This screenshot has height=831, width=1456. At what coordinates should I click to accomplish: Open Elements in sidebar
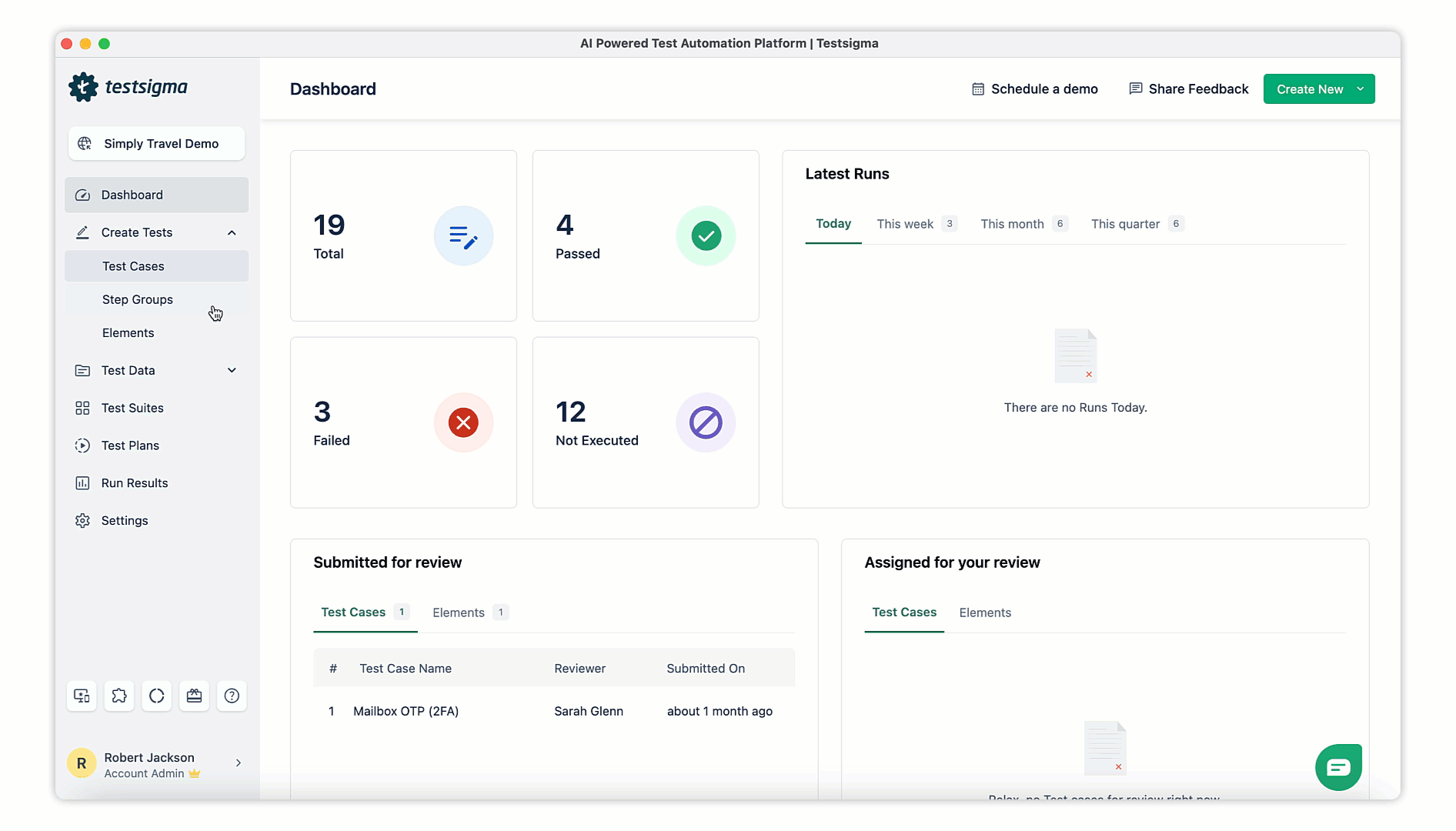click(156, 332)
